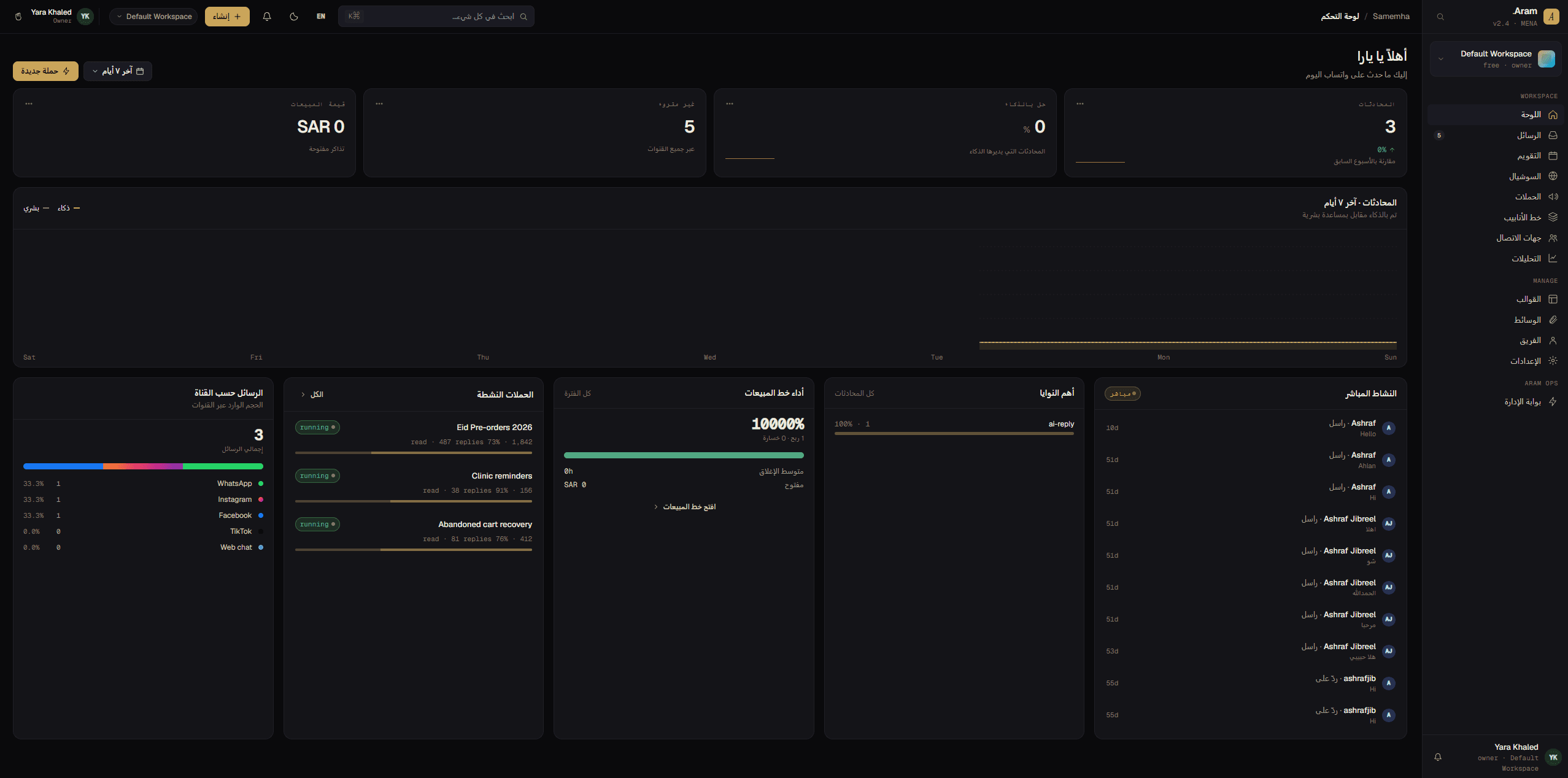Open the campaigns megaphone icon in sidebar
Viewport: 1568px width, 778px height.
(1553, 197)
